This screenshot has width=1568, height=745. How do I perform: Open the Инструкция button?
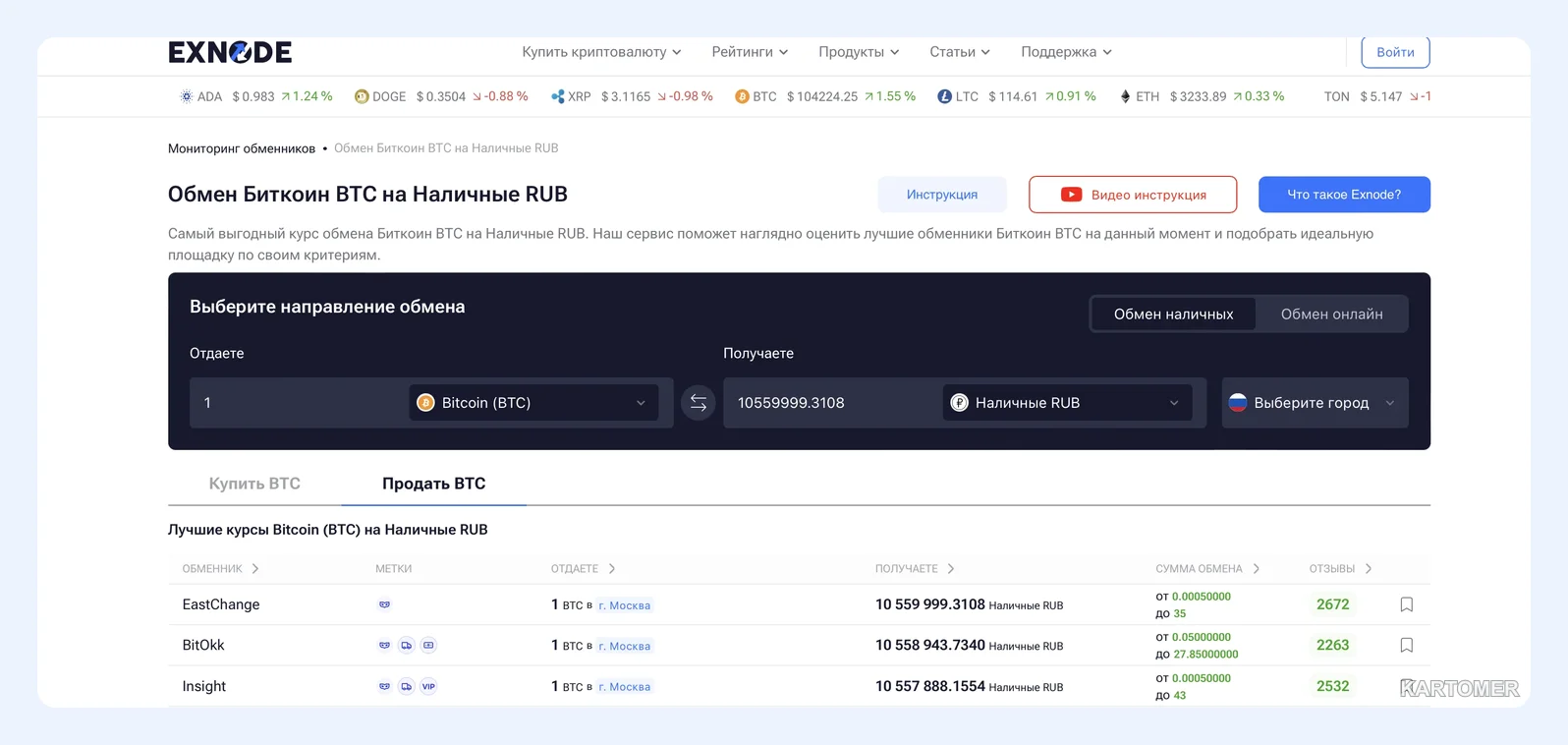[x=942, y=195]
